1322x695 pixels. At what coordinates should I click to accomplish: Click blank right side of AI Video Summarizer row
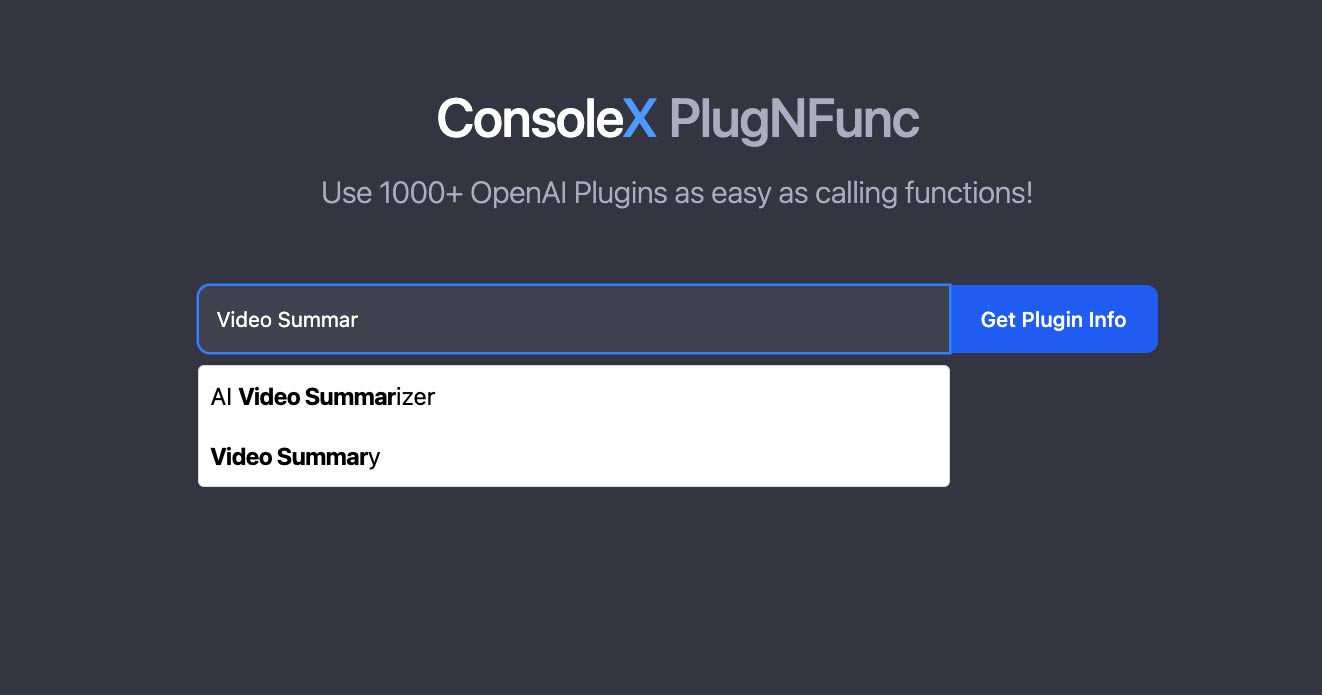click(700, 397)
